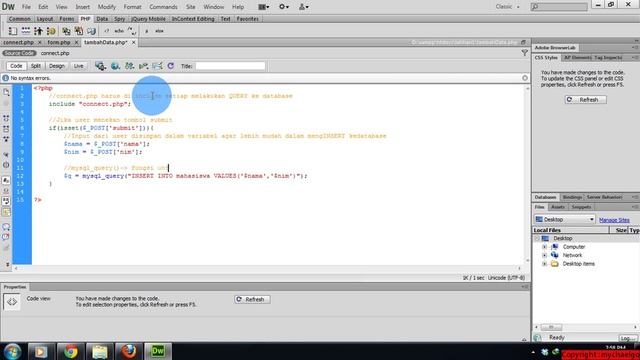
Task: Click the Files panel horizontal scrollbar
Action: (586, 327)
